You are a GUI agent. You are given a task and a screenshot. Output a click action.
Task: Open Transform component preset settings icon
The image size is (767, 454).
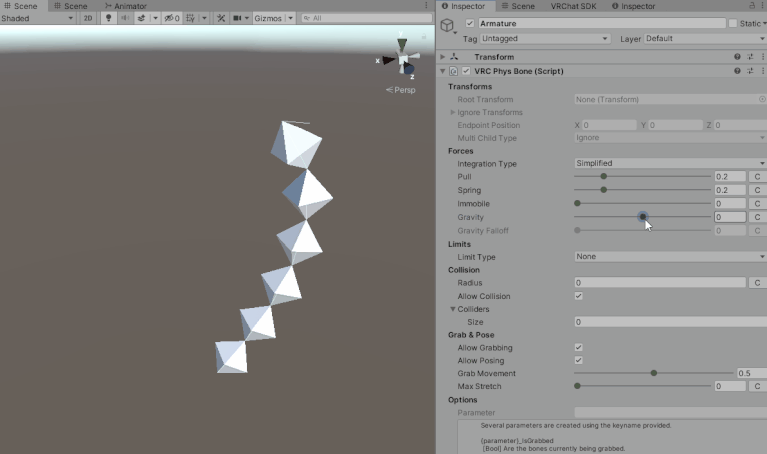749,57
